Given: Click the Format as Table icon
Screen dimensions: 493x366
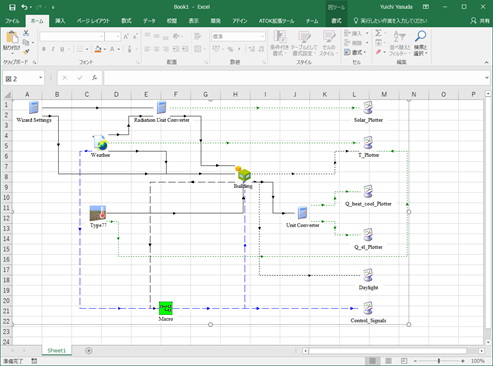Looking at the screenshot, I should (304, 37).
